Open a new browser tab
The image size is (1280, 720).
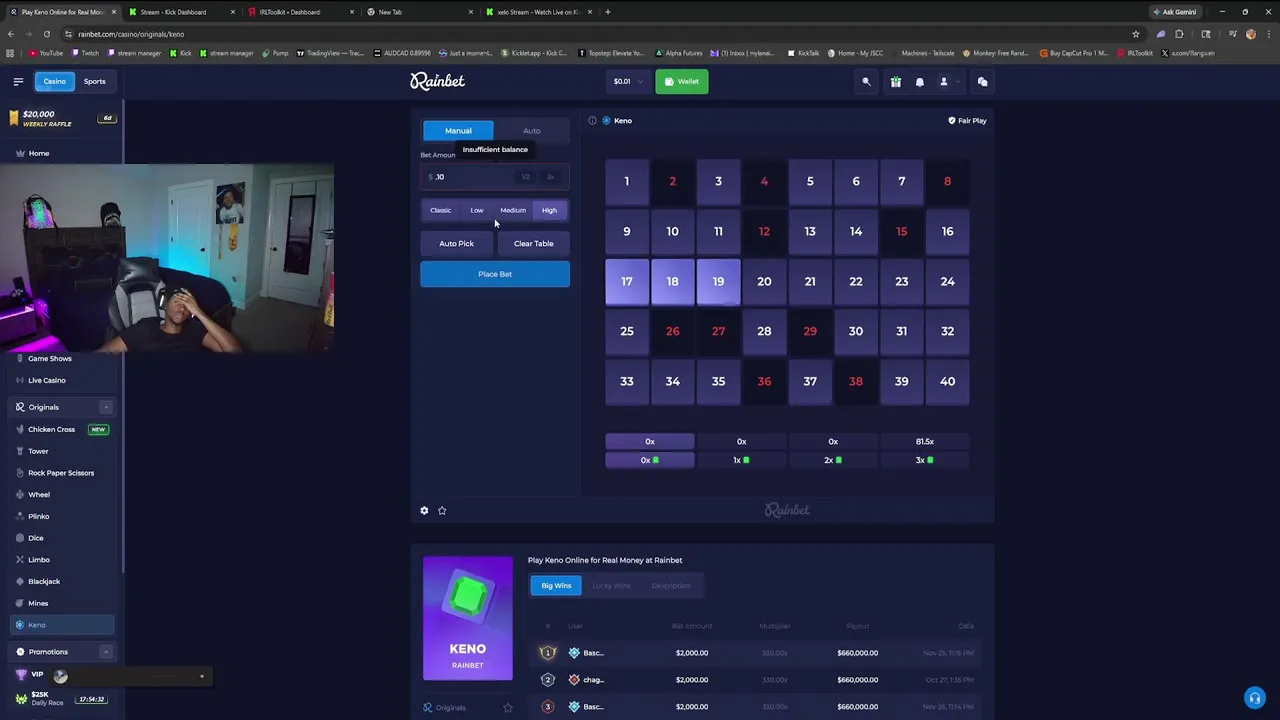[608, 12]
